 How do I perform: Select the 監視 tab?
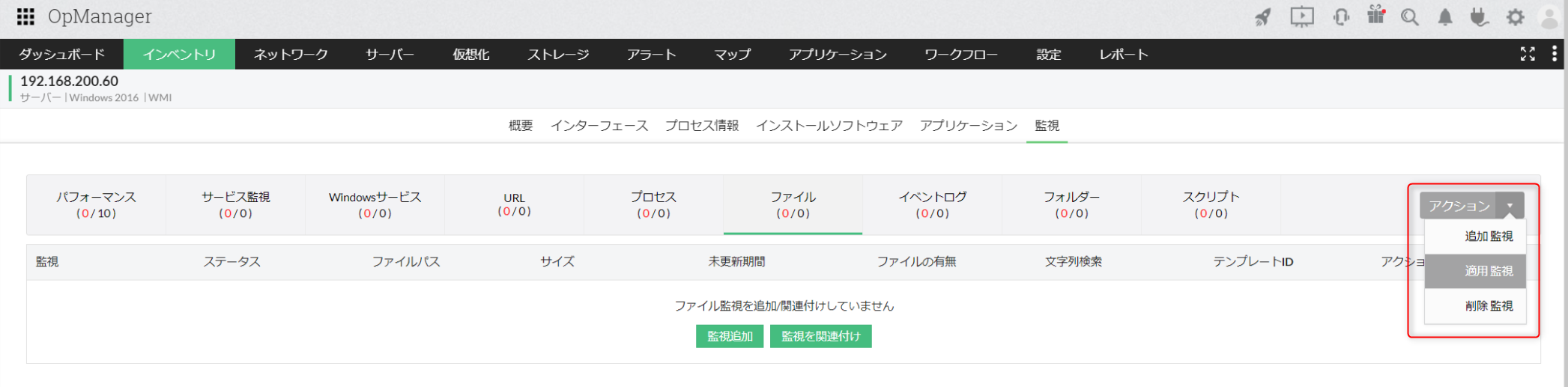[1047, 126]
